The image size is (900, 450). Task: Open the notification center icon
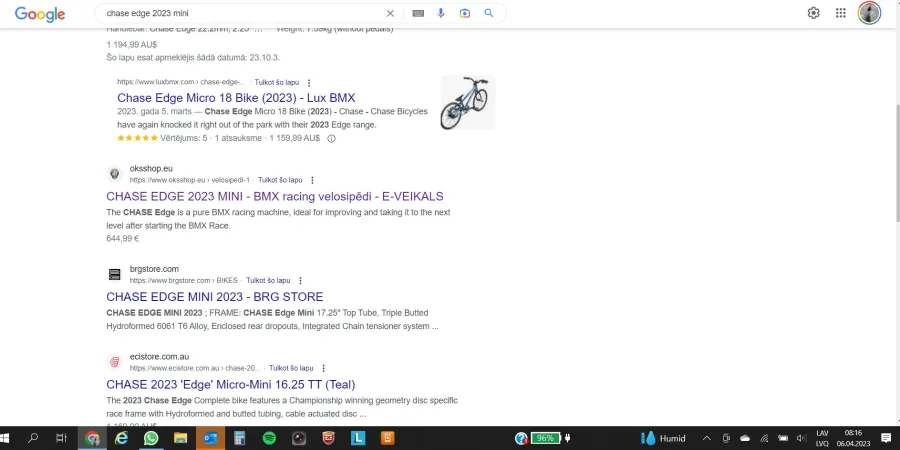[x=886, y=439]
